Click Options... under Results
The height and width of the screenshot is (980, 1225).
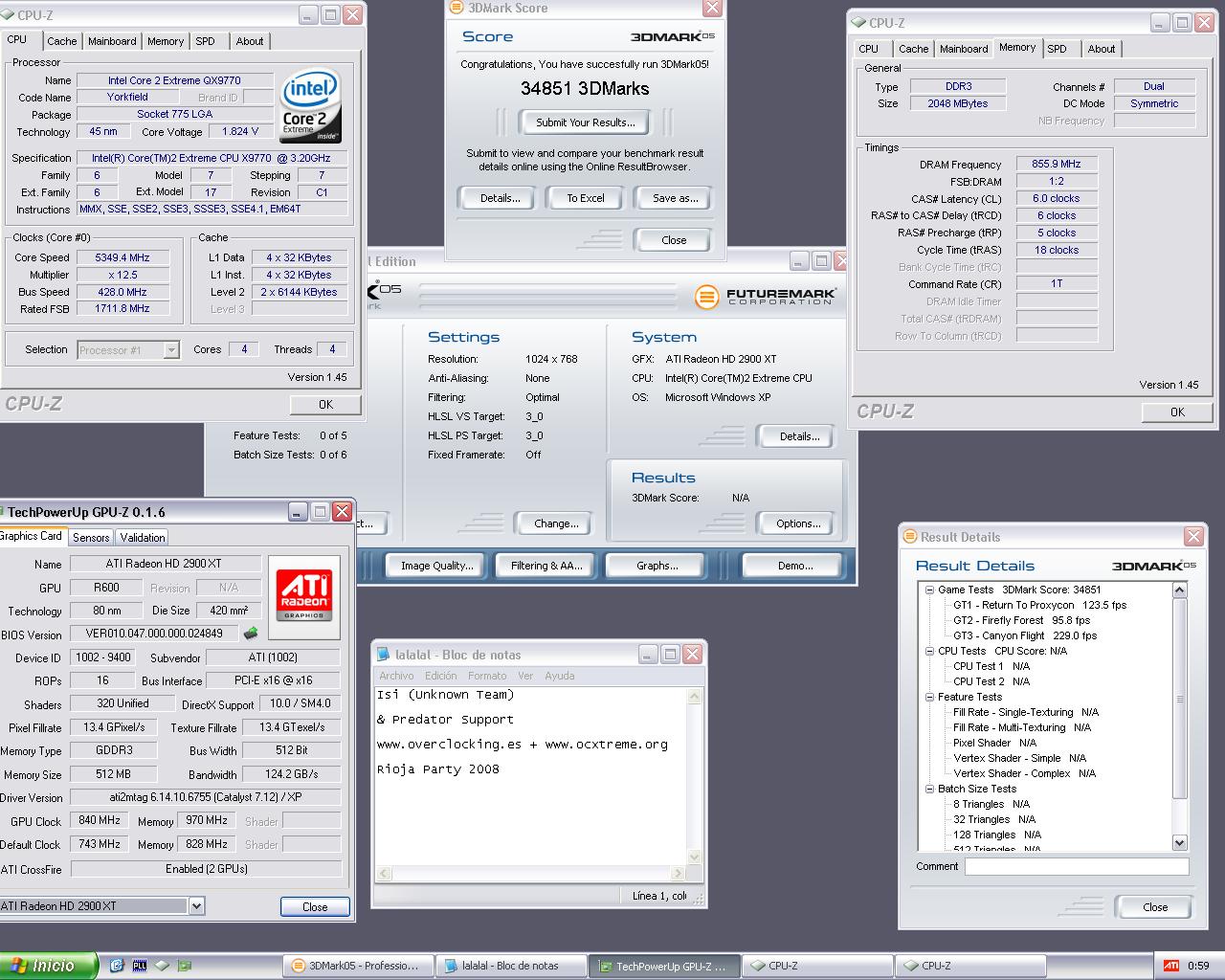point(798,523)
